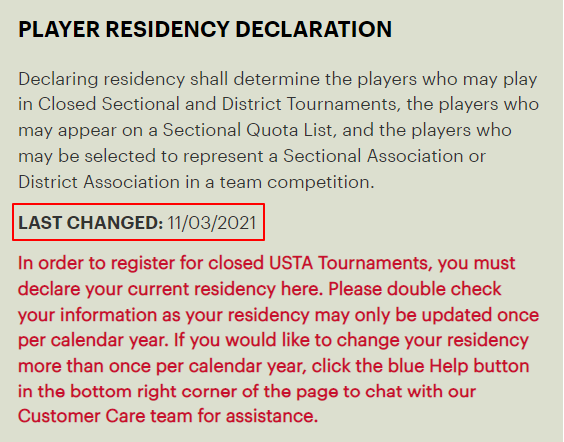
Task: Select the 11/03/2021 date text
Action: pyautogui.click(x=212, y=223)
